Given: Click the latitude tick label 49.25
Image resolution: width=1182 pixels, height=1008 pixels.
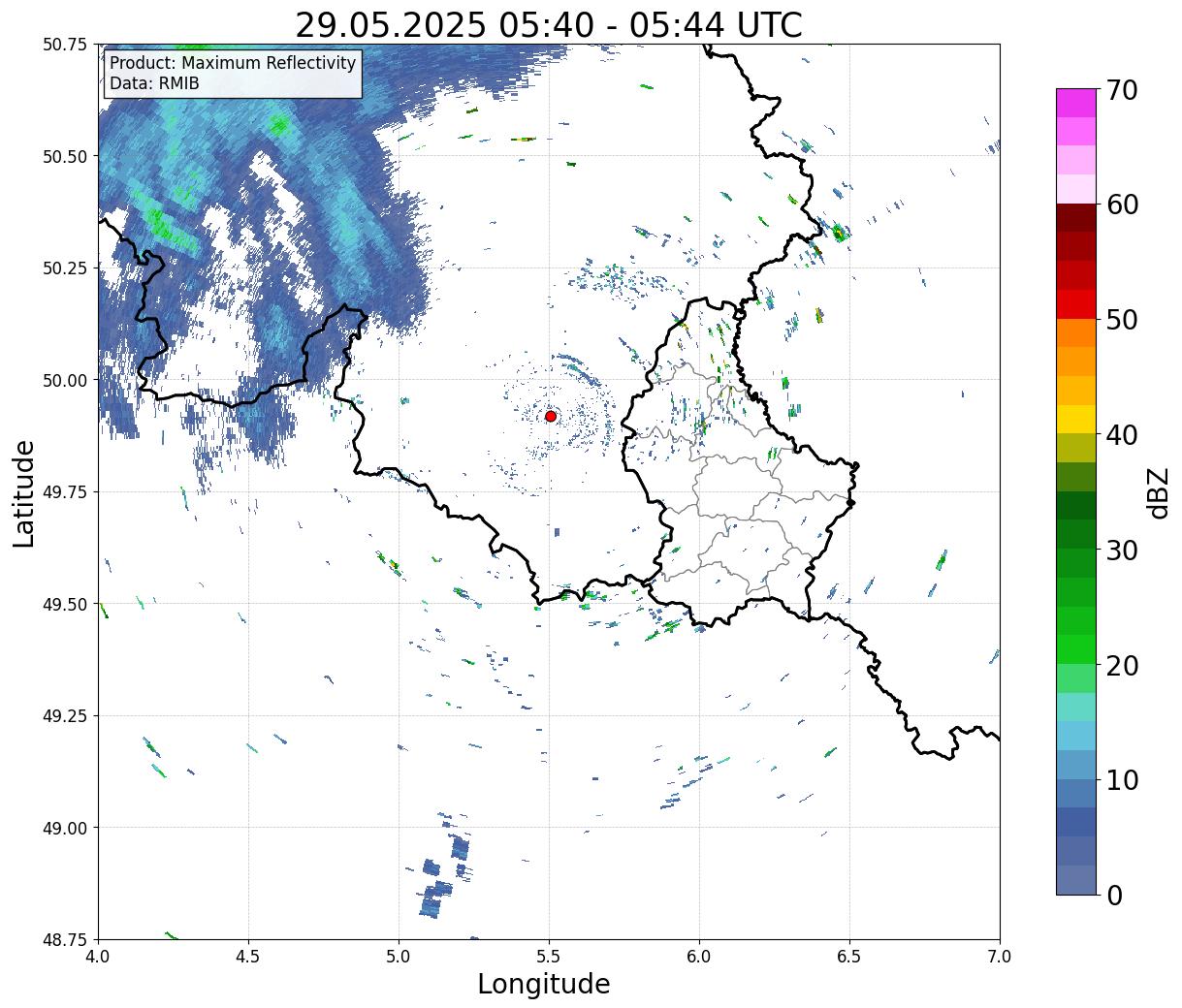Looking at the screenshot, I should [x=65, y=716].
